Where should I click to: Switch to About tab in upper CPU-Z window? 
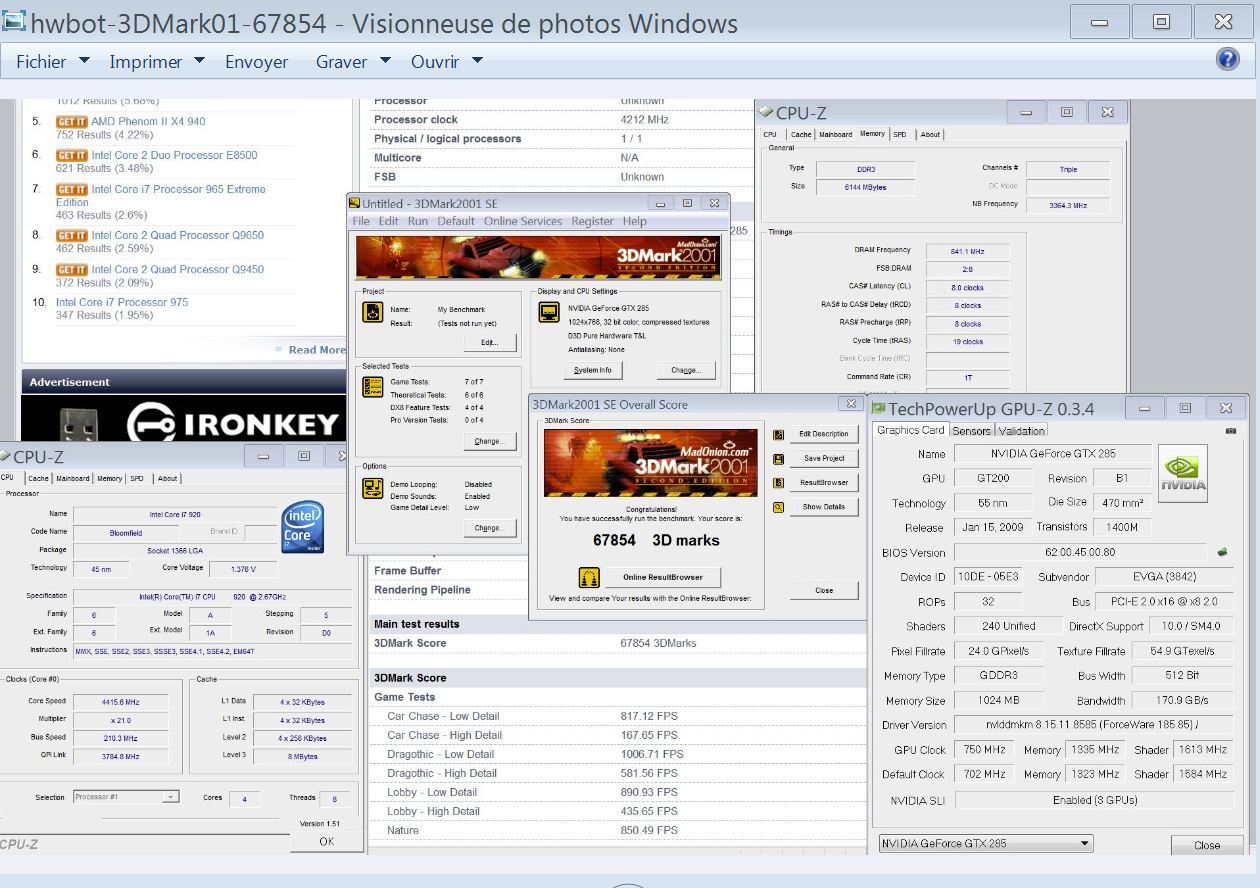930,134
